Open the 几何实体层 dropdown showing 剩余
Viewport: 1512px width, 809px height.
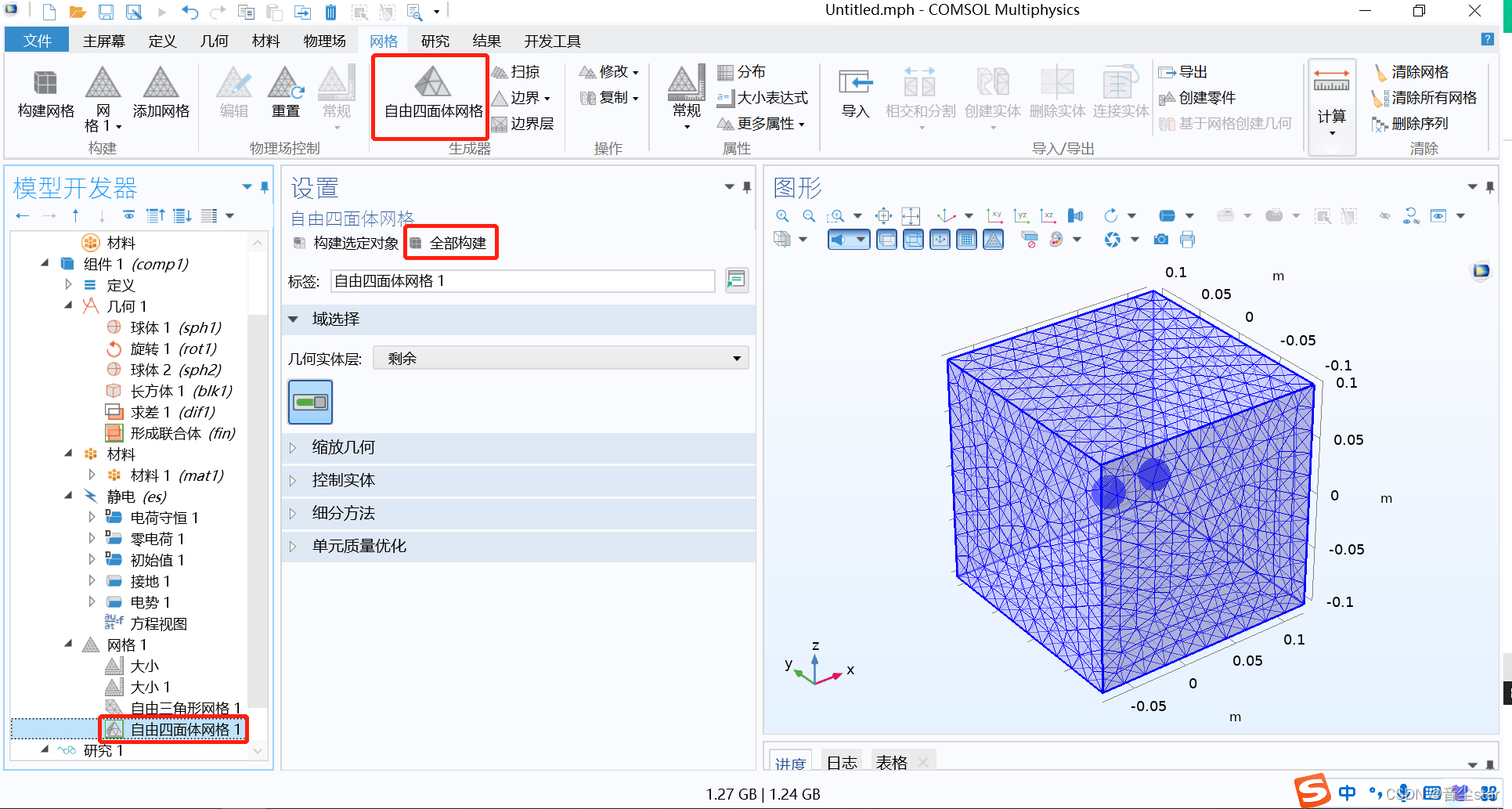(x=561, y=359)
